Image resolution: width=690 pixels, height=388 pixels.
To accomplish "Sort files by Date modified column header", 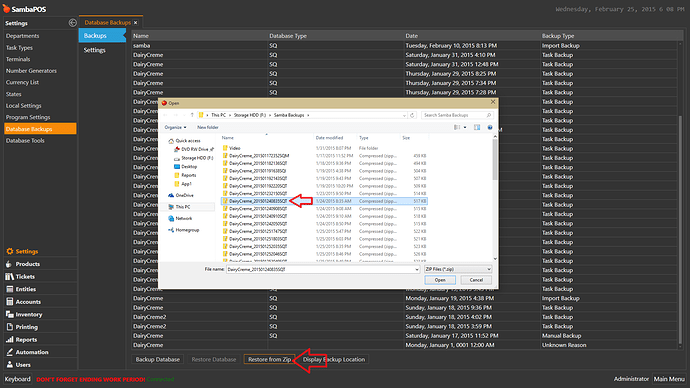I will (329, 138).
